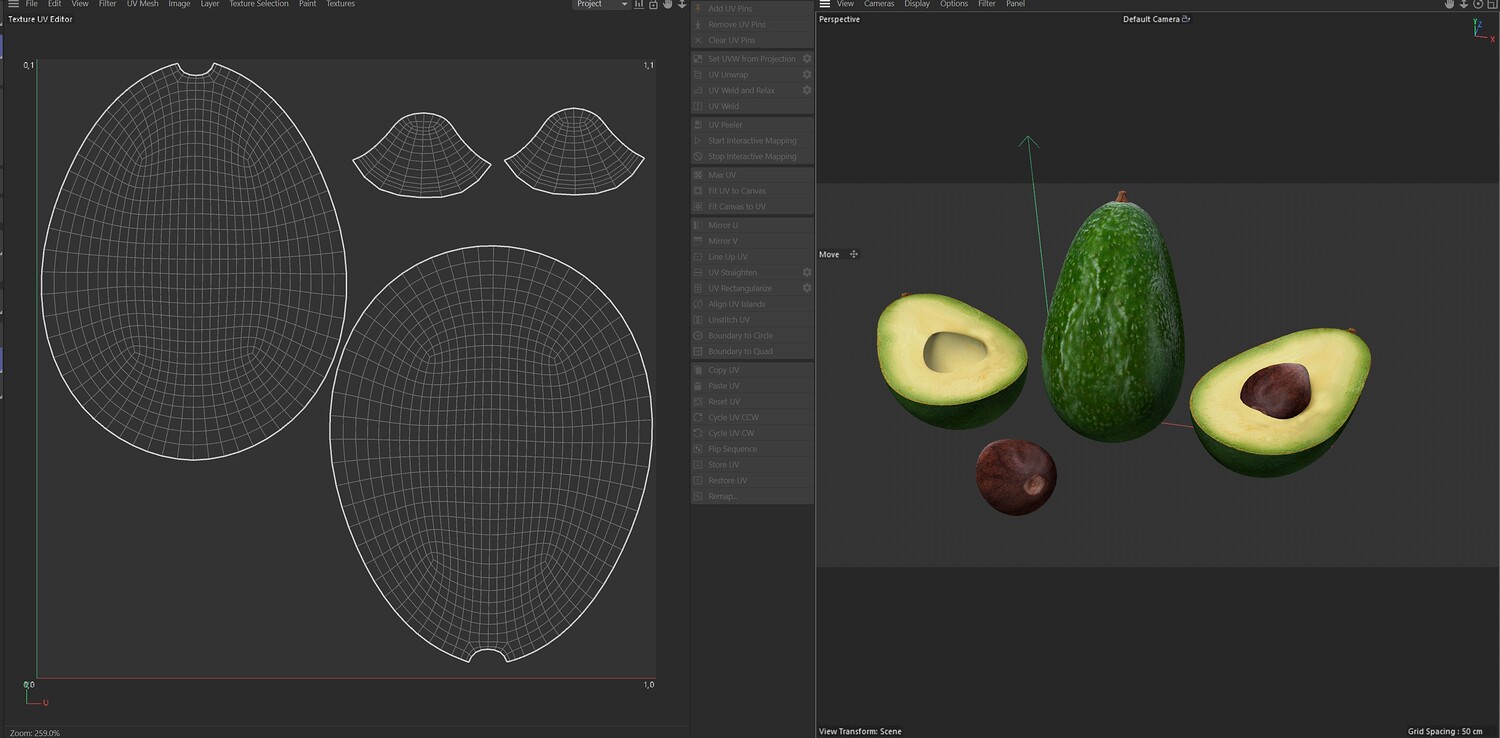The width and height of the screenshot is (1500, 738).
Task: Click the Cycle UV CCW icon
Action: [698, 418]
